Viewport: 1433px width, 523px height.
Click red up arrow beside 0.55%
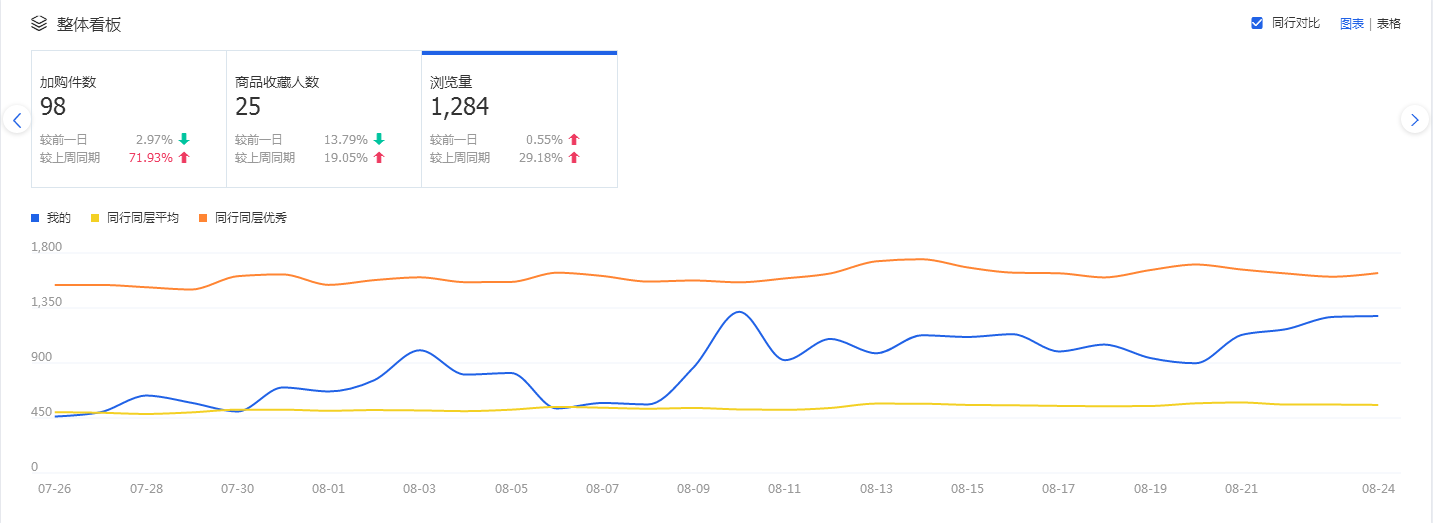tap(574, 140)
